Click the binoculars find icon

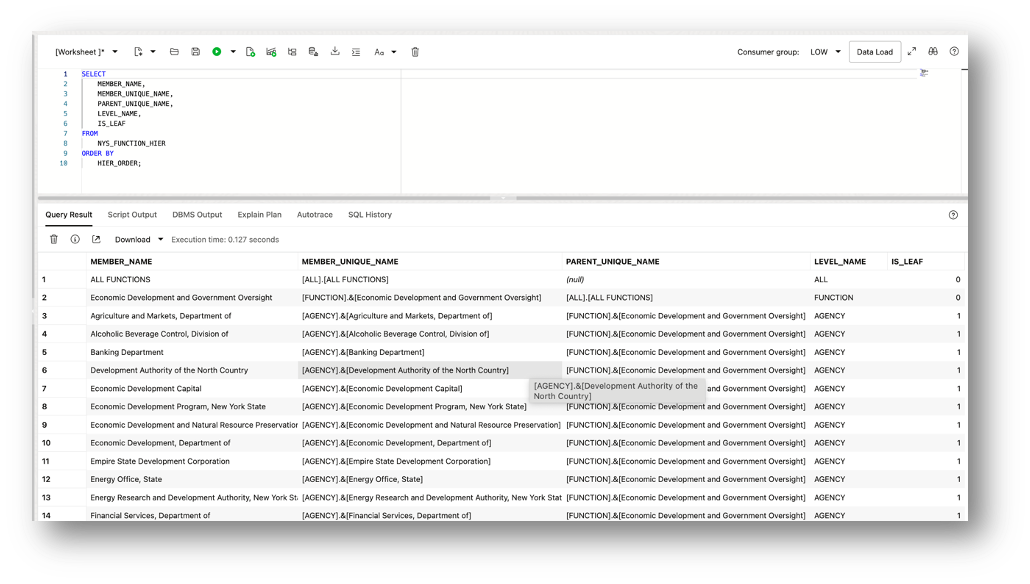click(933, 51)
